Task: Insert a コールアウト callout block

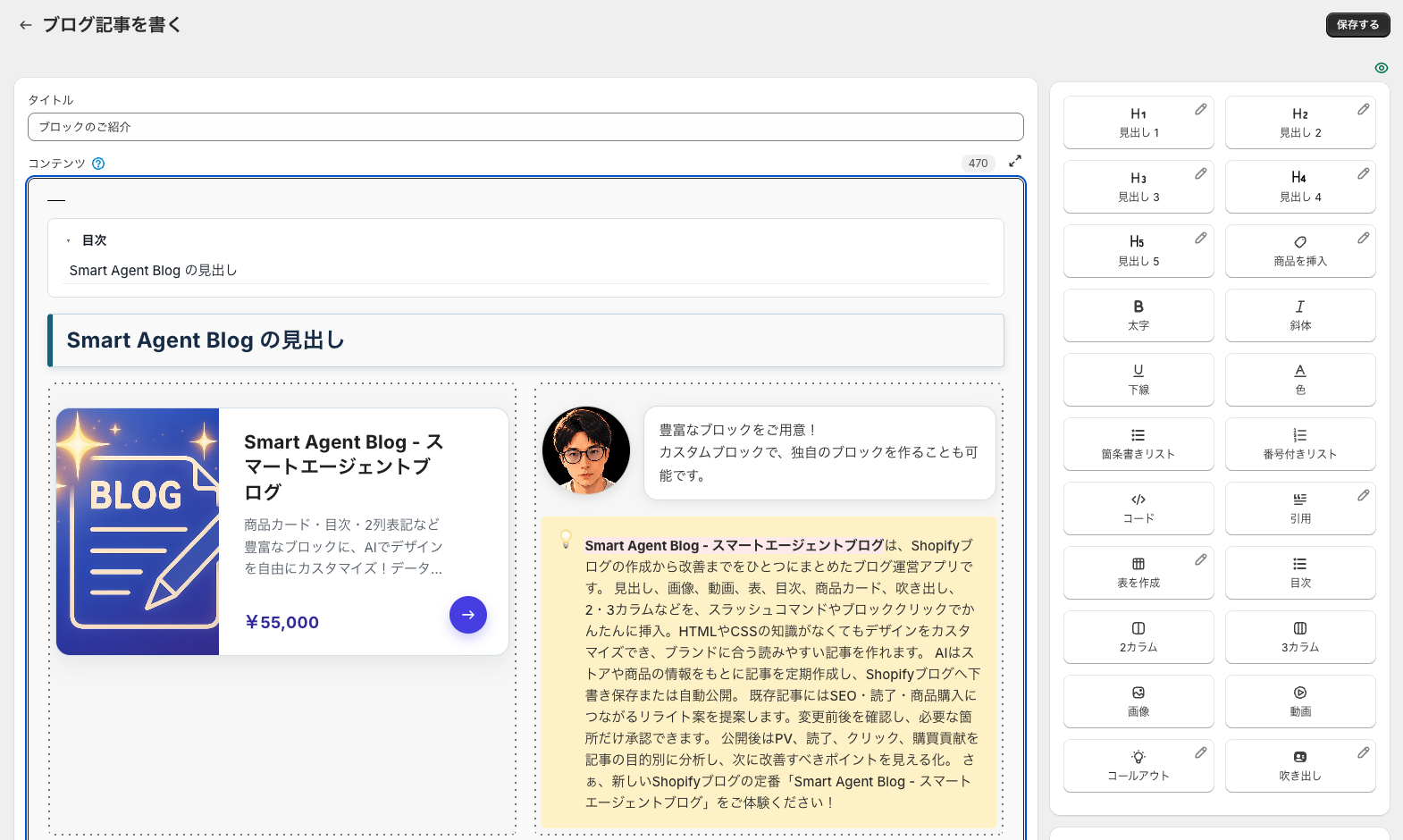Action: click(x=1138, y=766)
